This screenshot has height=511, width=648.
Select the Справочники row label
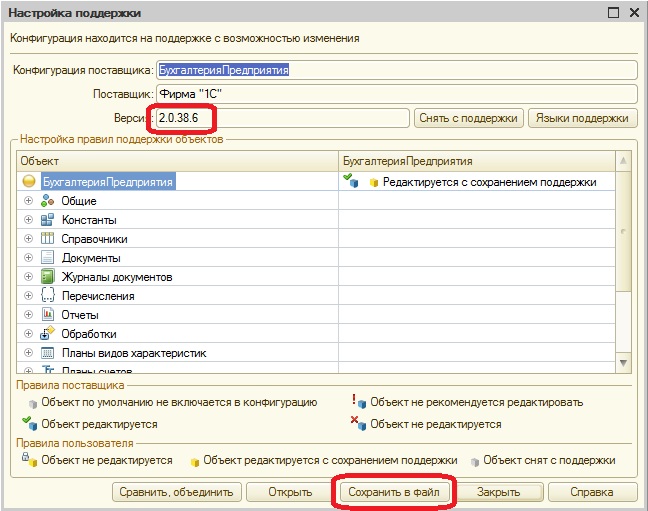pos(94,239)
